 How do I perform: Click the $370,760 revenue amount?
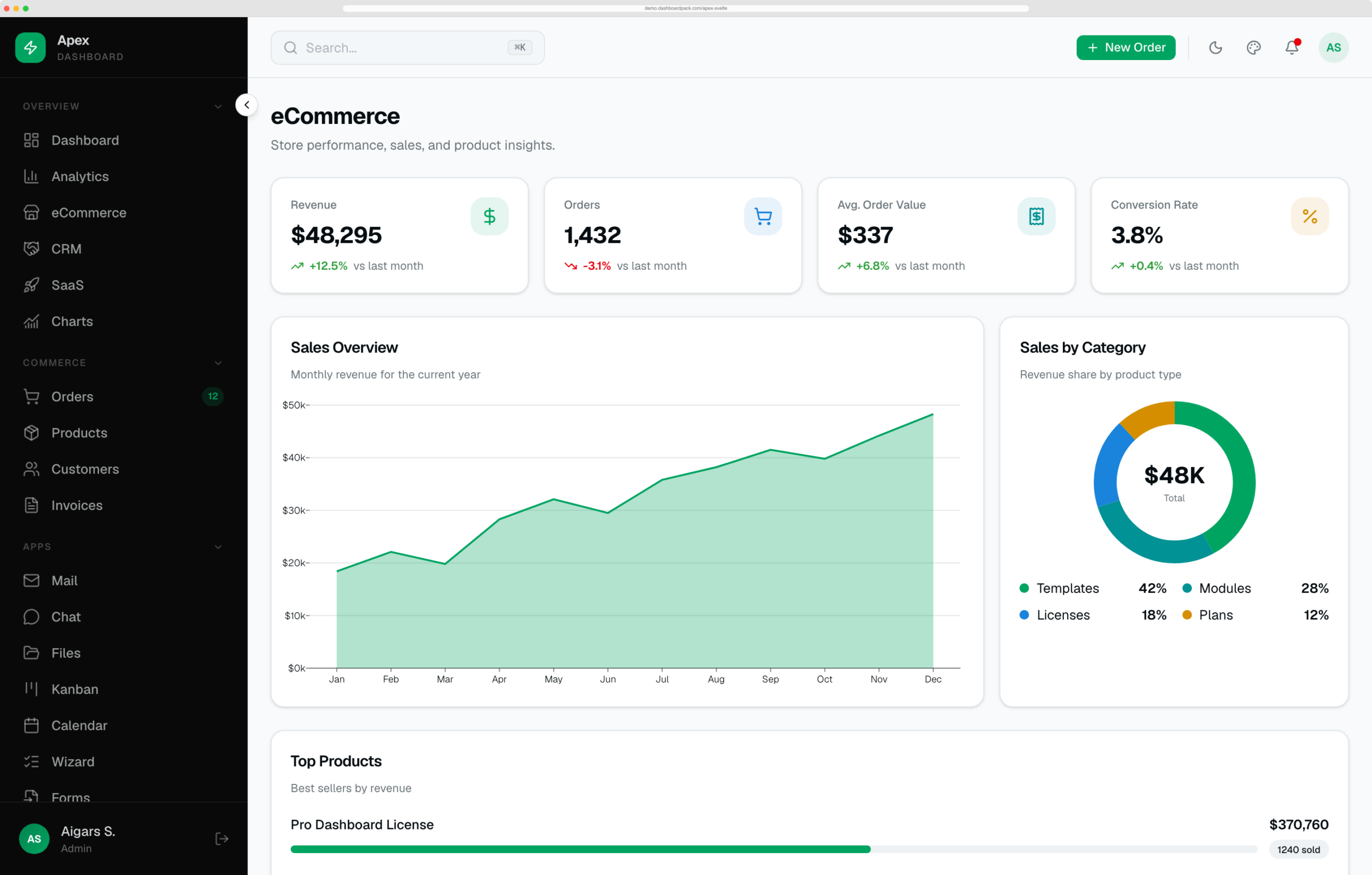1299,825
